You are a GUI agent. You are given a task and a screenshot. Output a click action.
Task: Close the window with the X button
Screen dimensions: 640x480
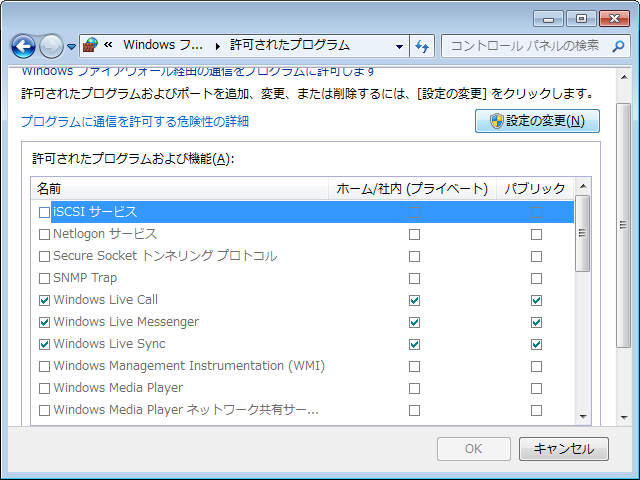click(614, 19)
